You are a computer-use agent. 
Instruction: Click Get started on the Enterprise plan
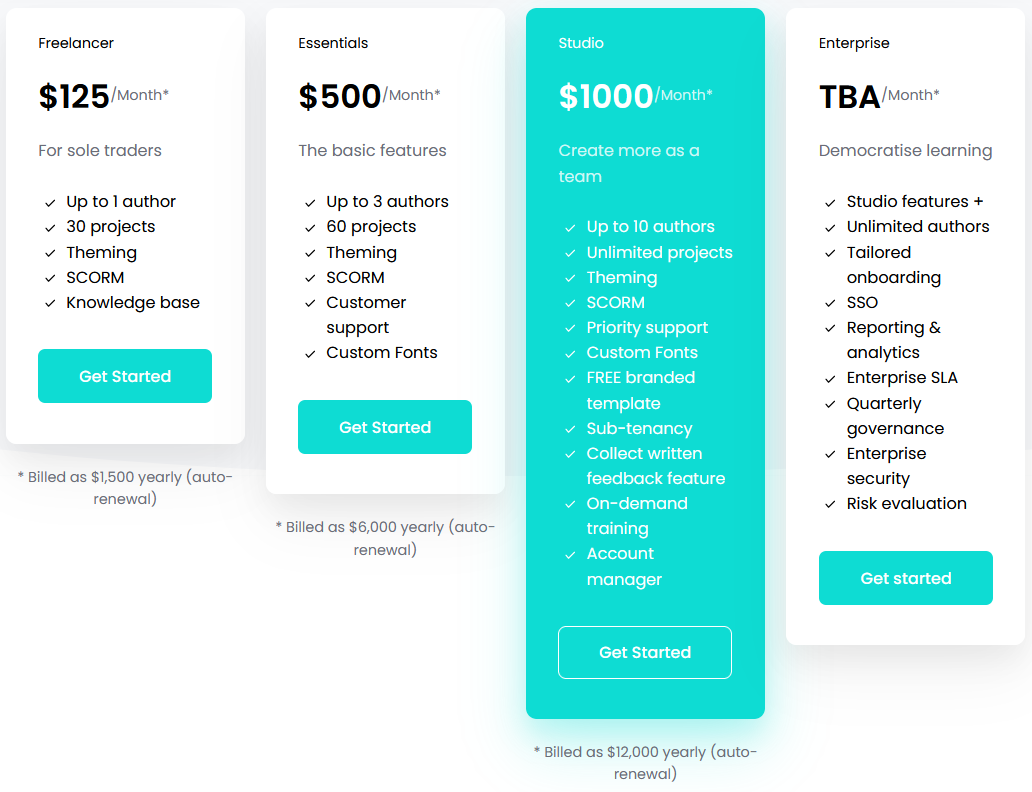(905, 578)
